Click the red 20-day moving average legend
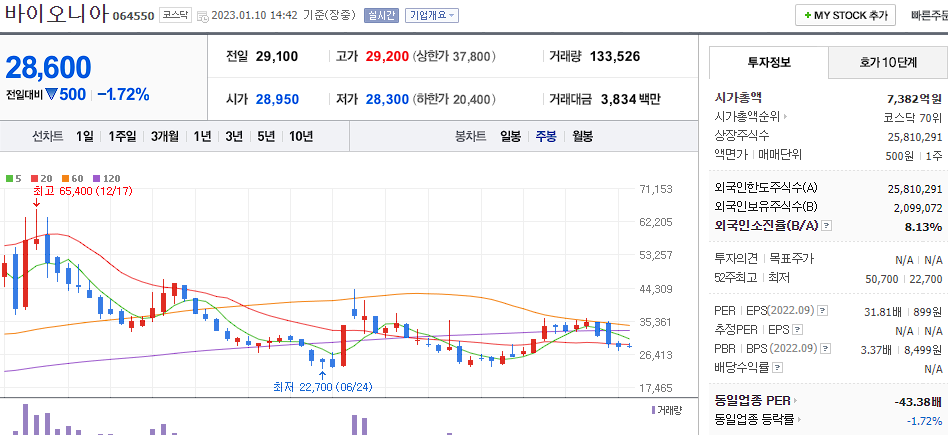Image resolution: width=948 pixels, height=435 pixels. (41, 178)
